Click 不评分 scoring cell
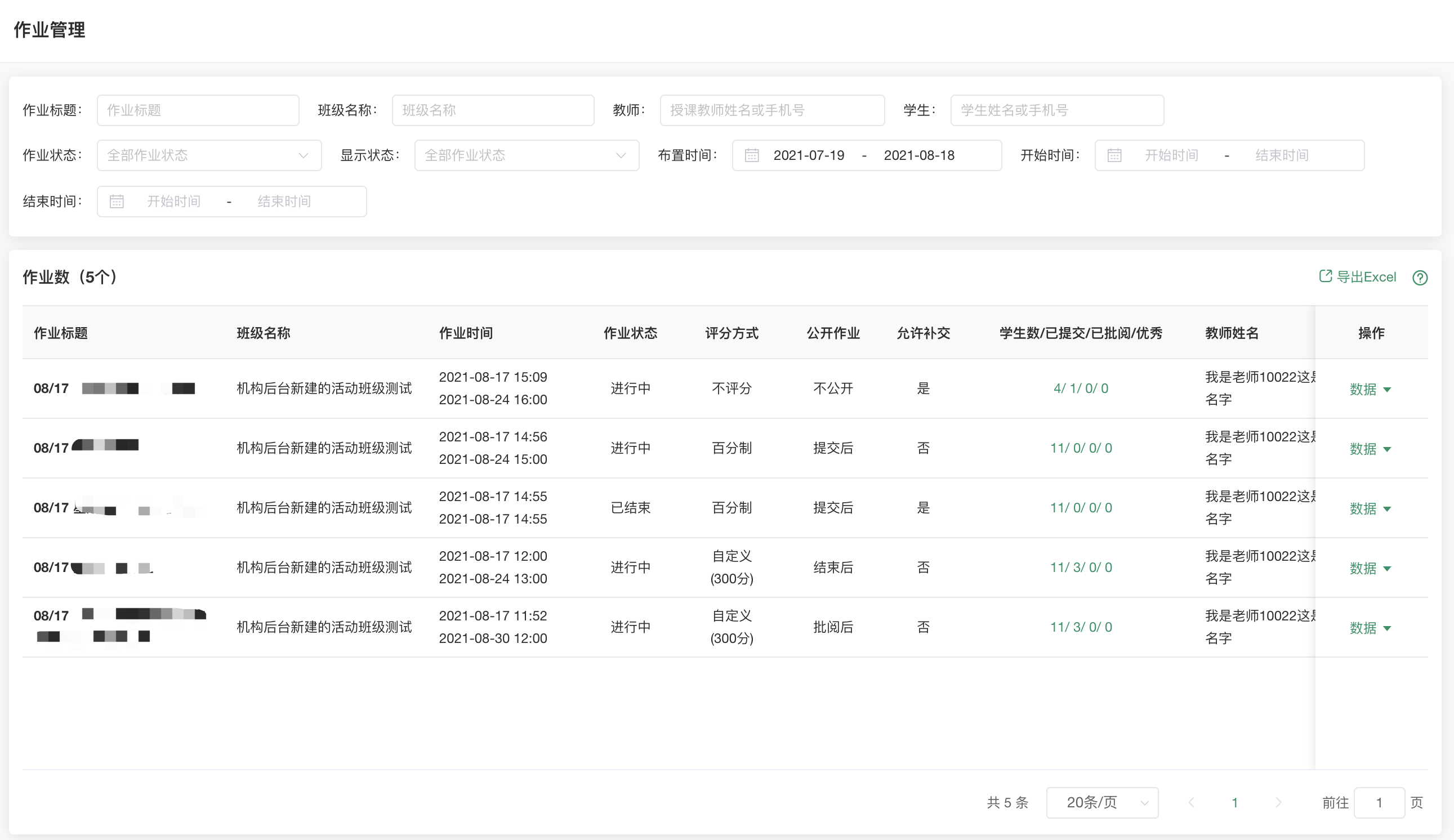Viewport: 1454px width, 840px height. point(732,388)
